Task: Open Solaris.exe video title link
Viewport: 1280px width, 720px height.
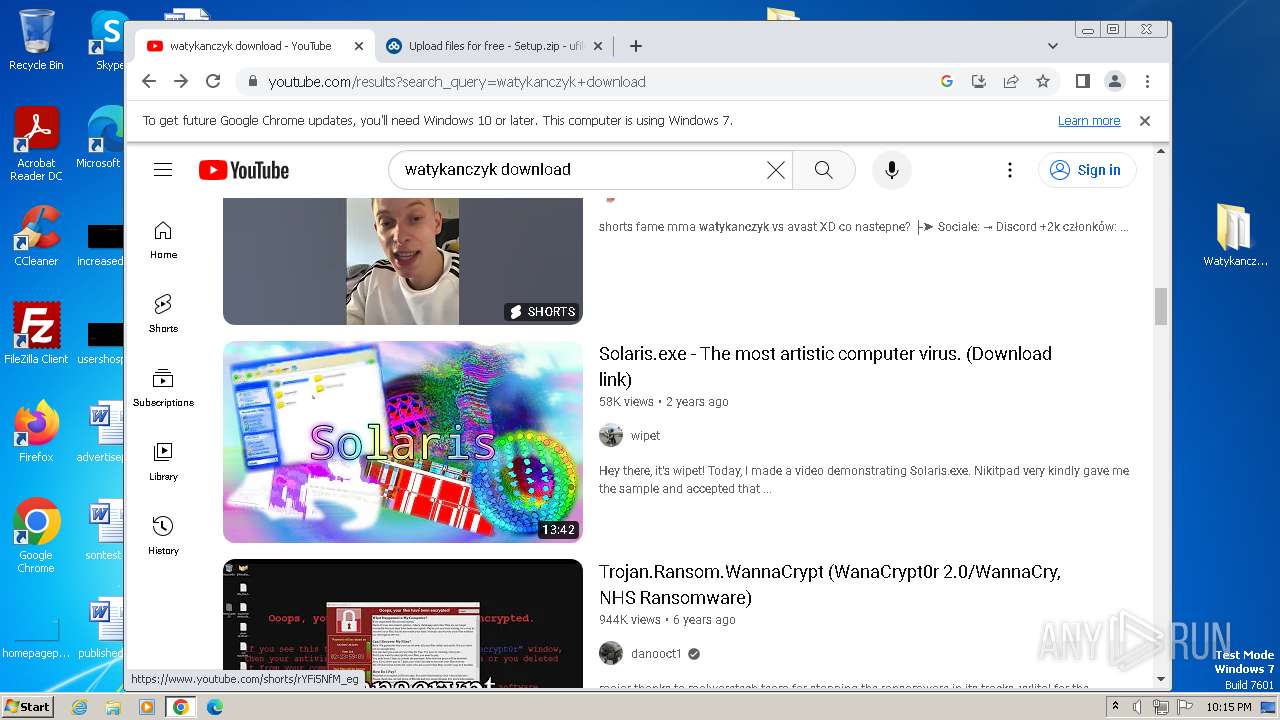Action: point(825,366)
